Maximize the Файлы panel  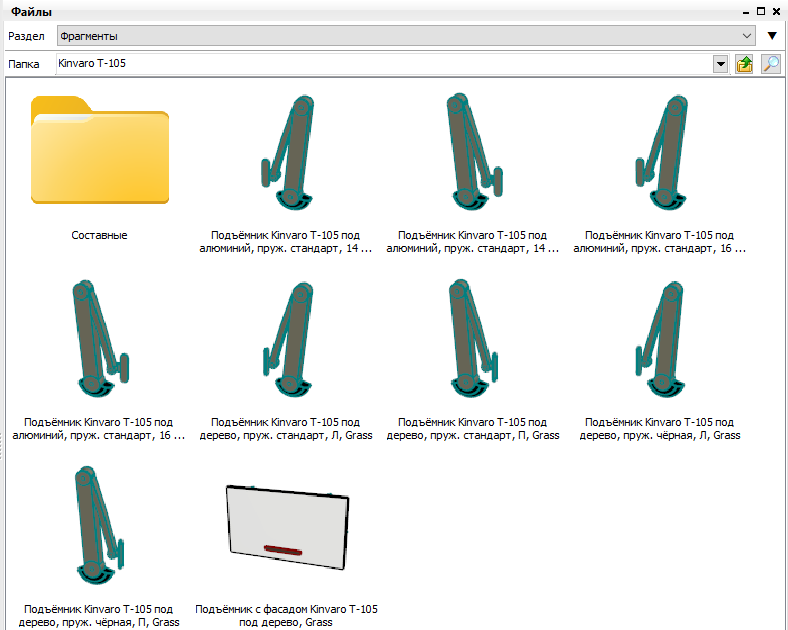(761, 11)
